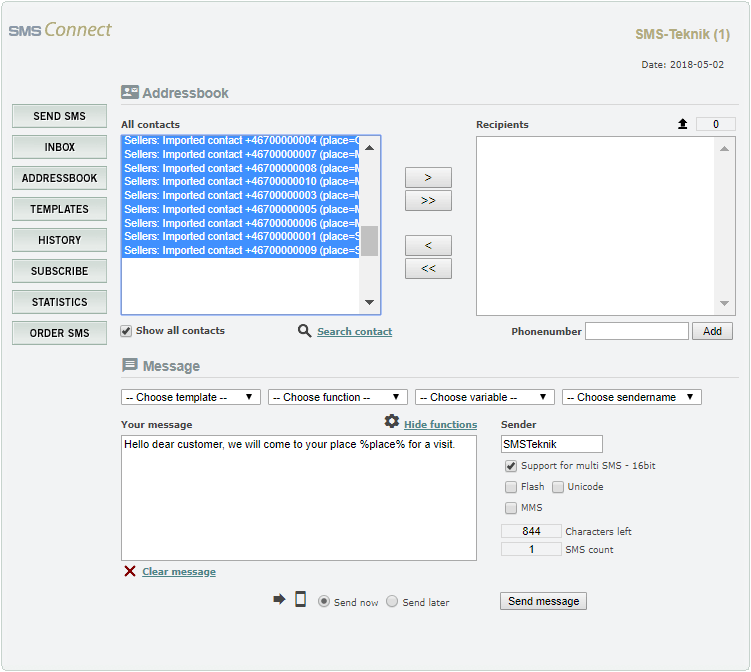751x672 pixels.
Task: Select contact +46700000001 in All contacts
Action: tap(241, 237)
